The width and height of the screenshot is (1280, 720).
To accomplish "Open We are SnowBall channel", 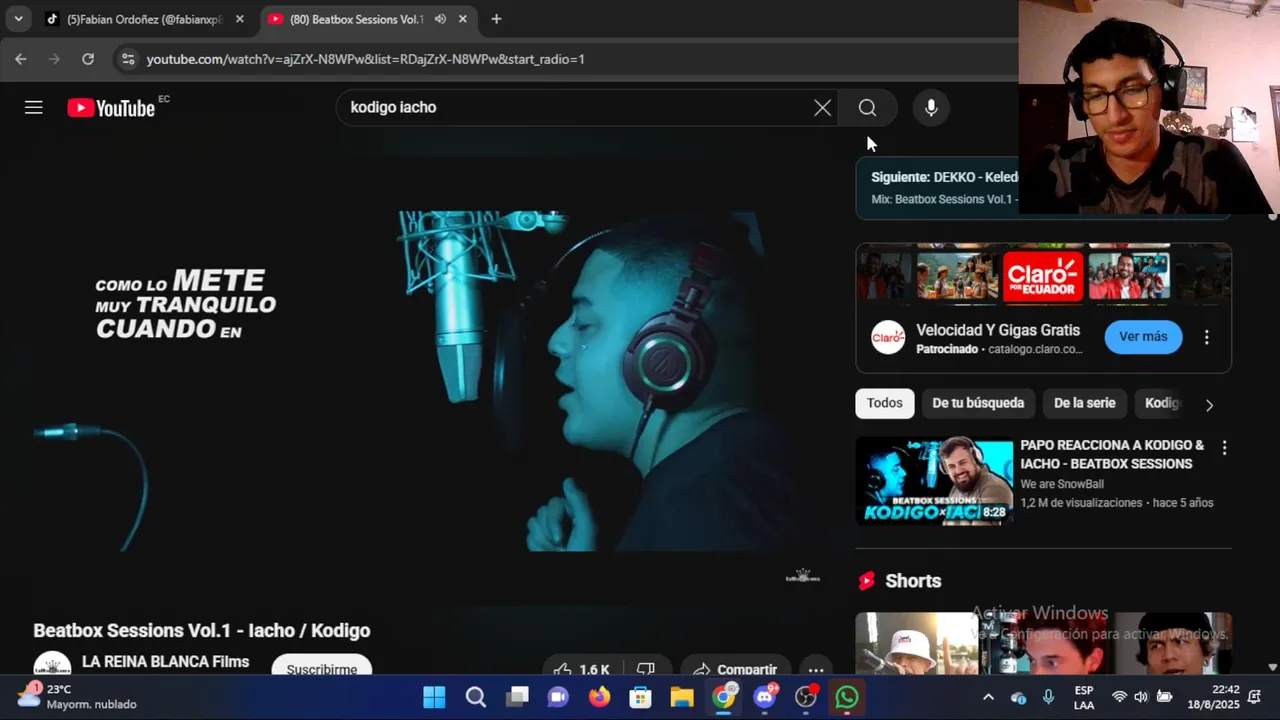I will 1062,484.
